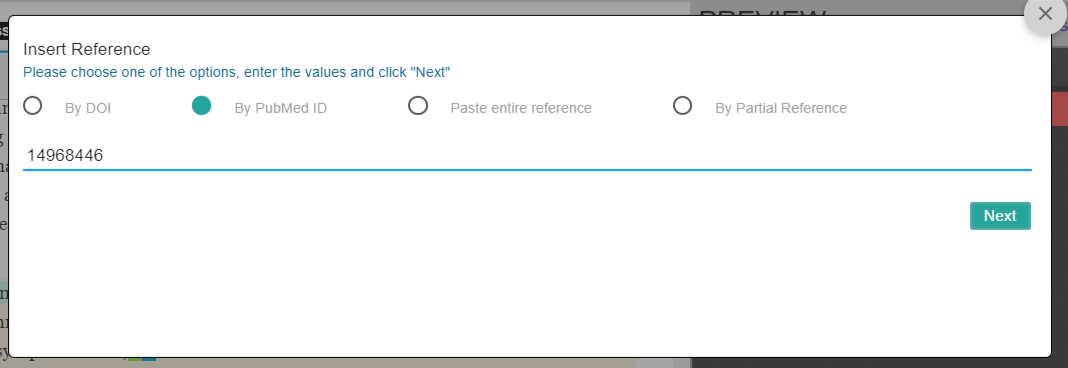Screen dimensions: 1068x368
Task: Click the Insert Reference dialog title
Action: 87,49
